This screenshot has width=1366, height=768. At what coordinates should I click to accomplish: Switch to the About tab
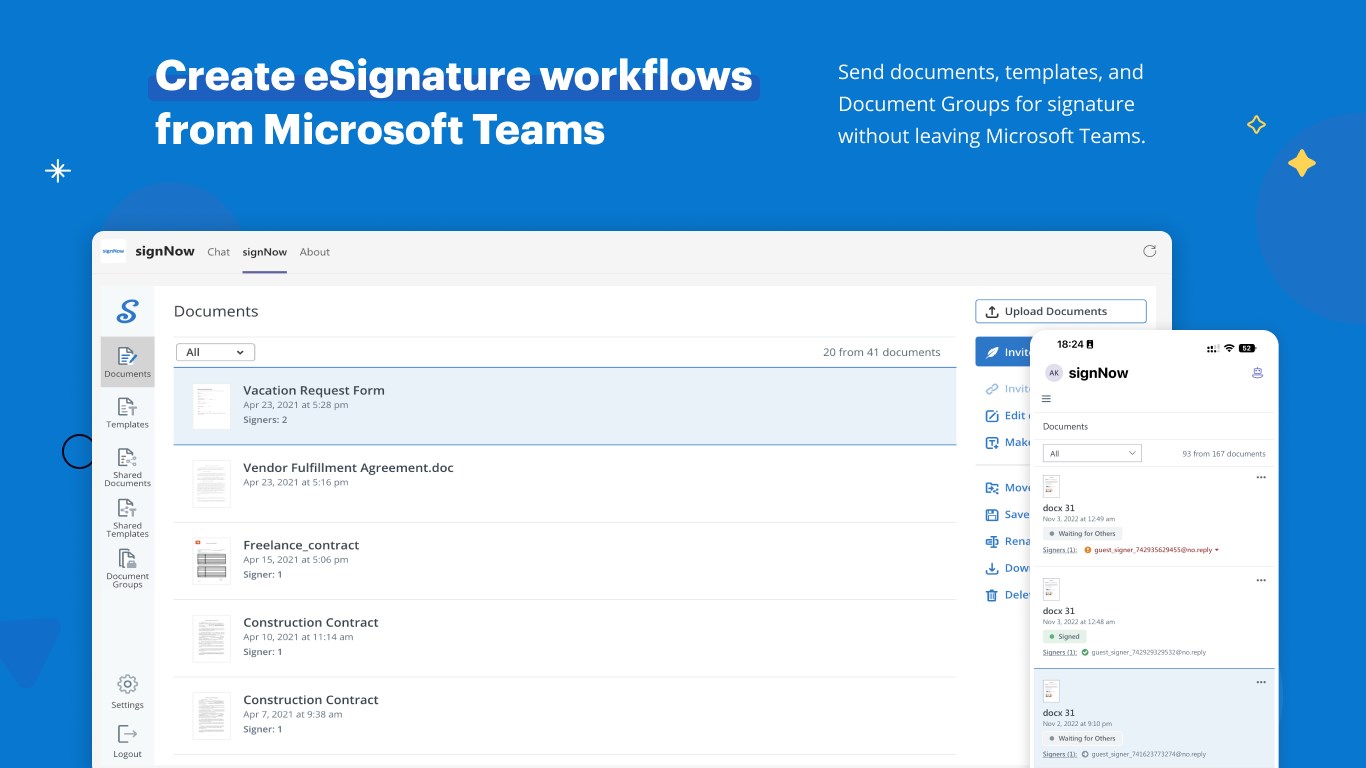coord(315,252)
